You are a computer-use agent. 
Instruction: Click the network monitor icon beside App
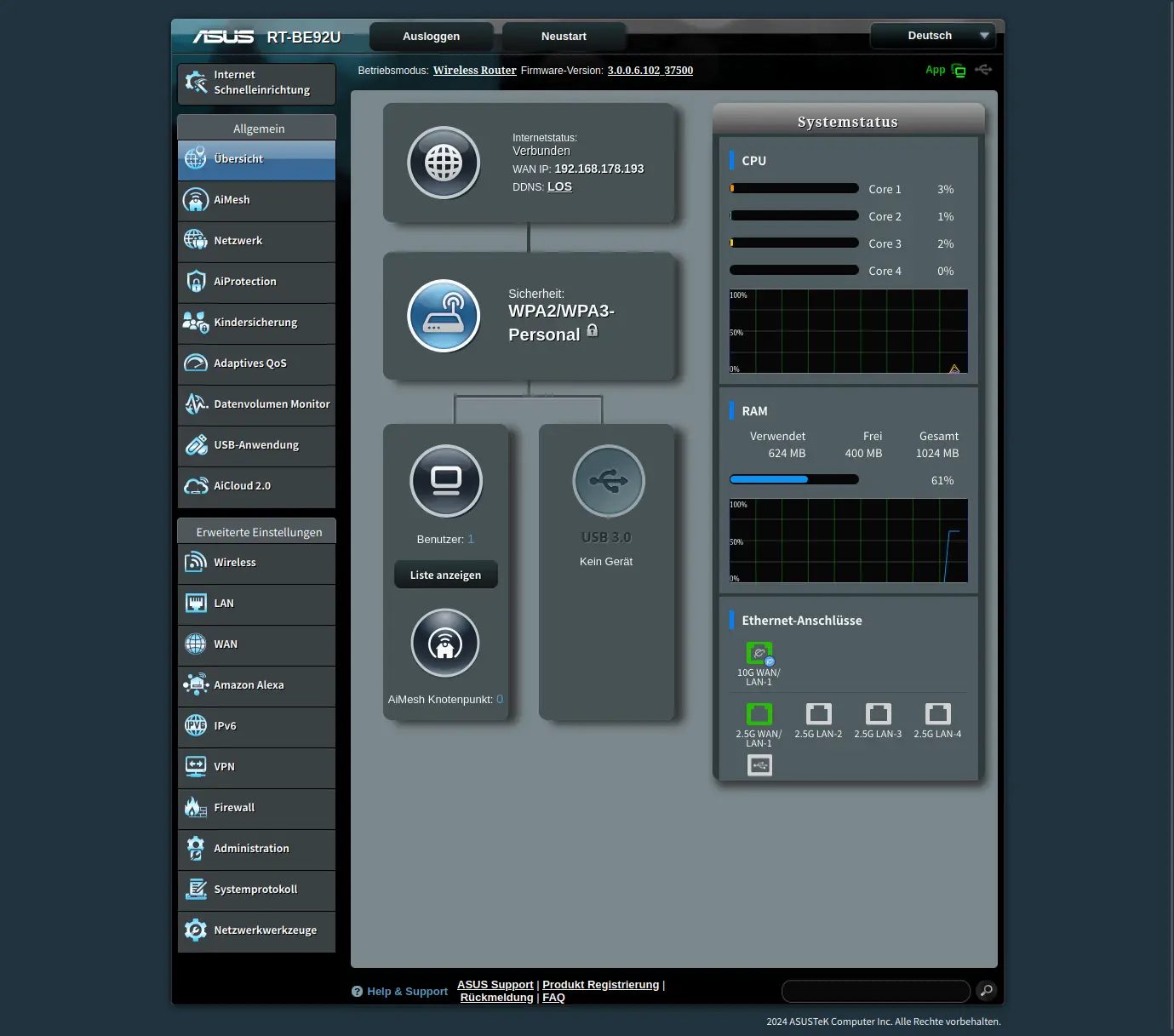pos(959,71)
